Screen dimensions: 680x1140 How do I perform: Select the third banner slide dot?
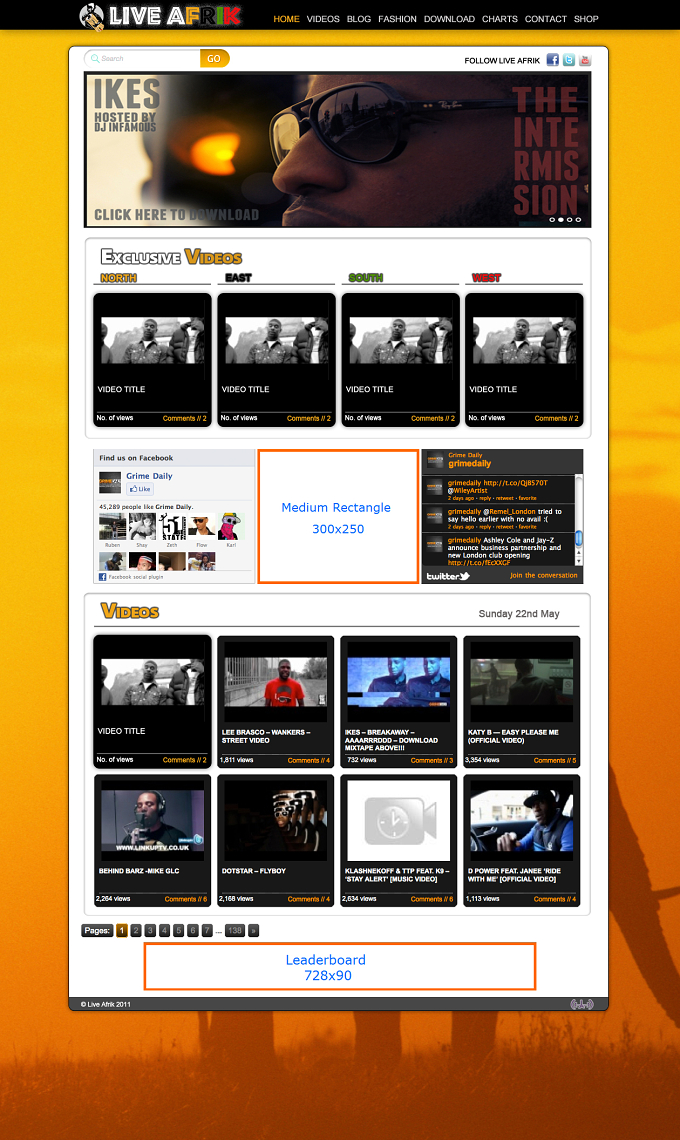(569, 220)
